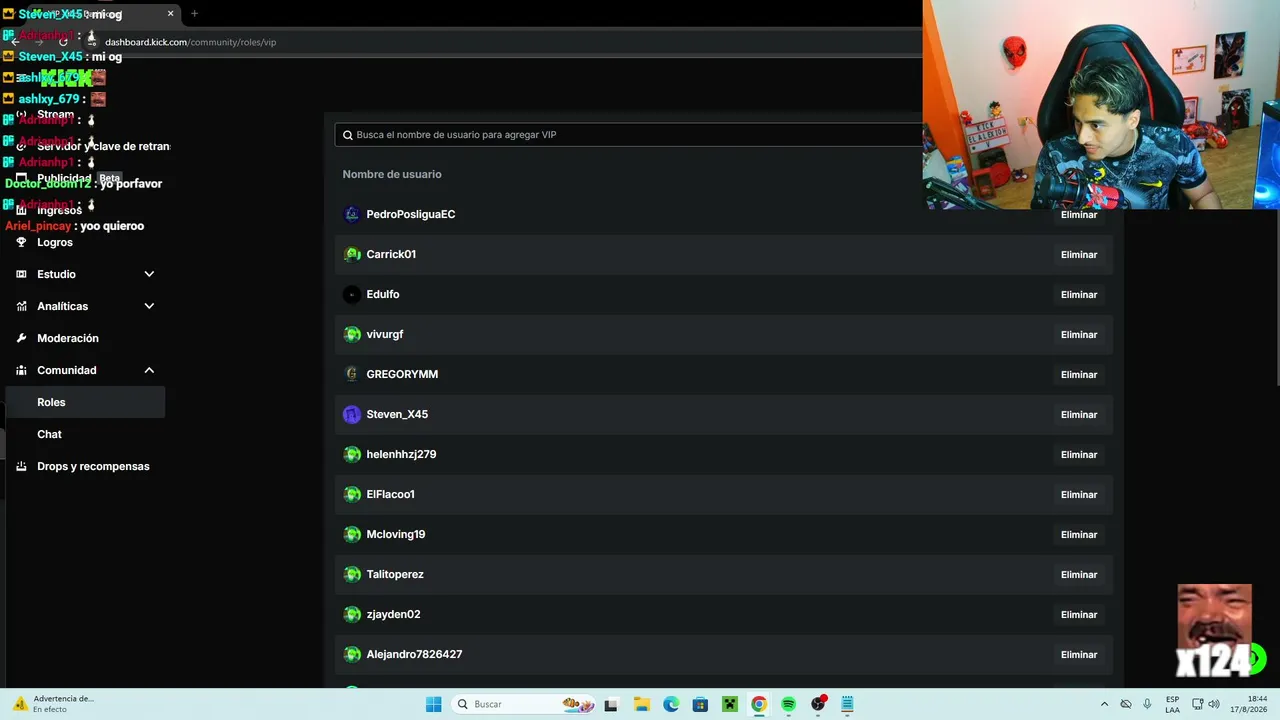Click username zjayden02
Image resolution: width=1280 pixels, height=720 pixels.
[x=394, y=614]
